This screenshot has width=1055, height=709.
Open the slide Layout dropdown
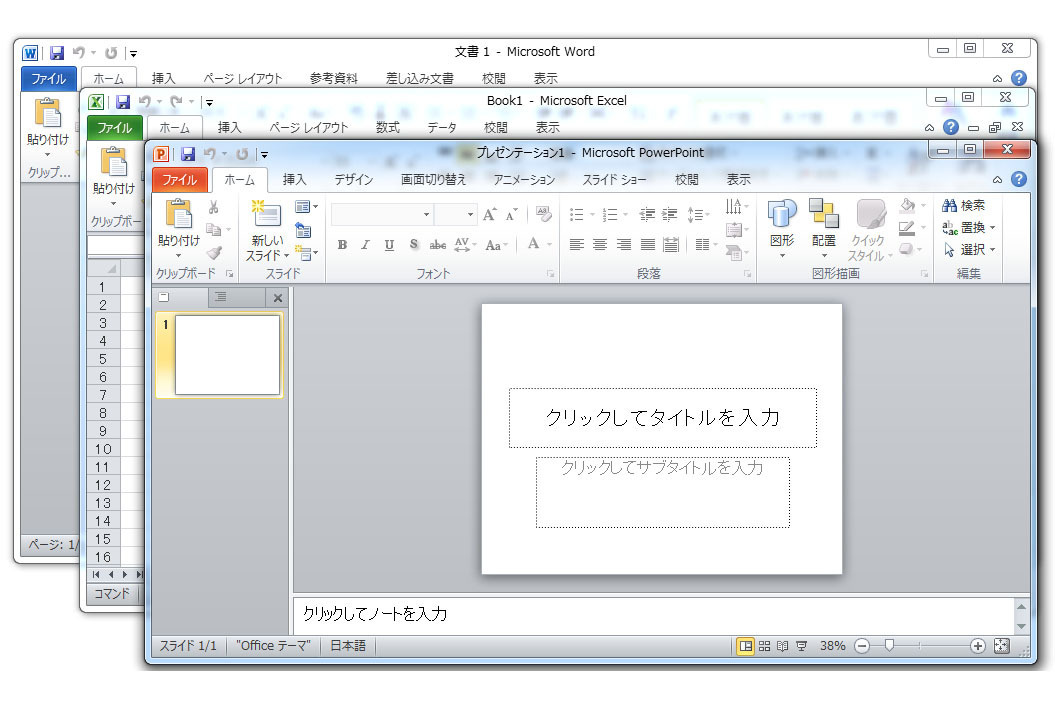coord(306,207)
